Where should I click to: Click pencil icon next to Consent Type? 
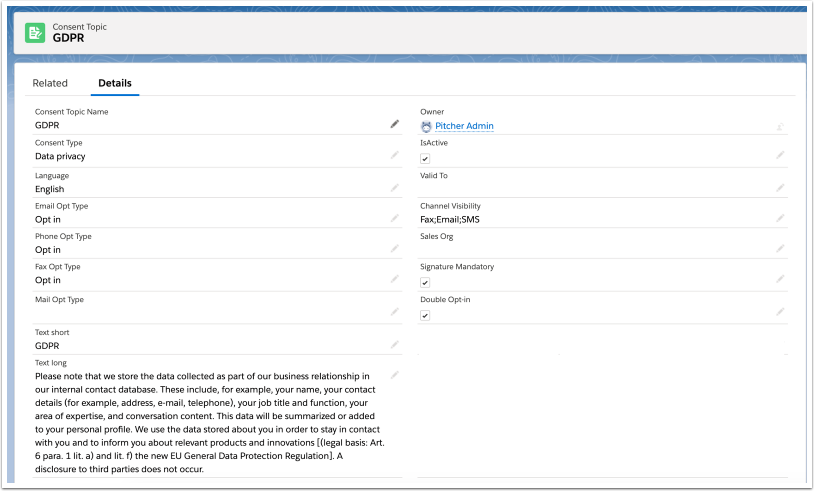[394, 155]
